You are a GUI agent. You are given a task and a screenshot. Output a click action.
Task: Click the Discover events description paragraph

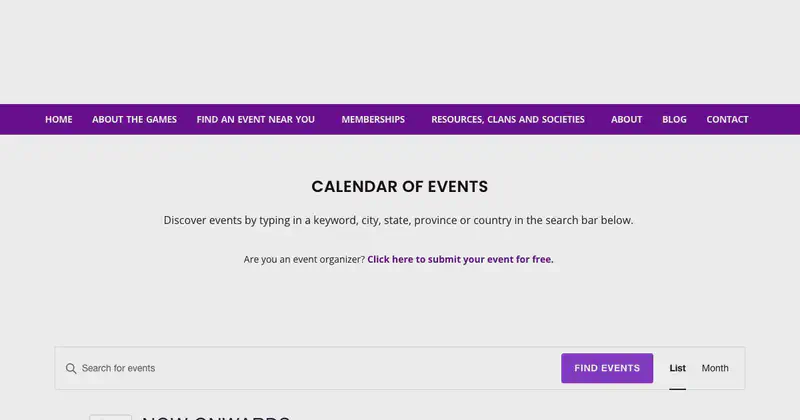[x=398, y=220]
